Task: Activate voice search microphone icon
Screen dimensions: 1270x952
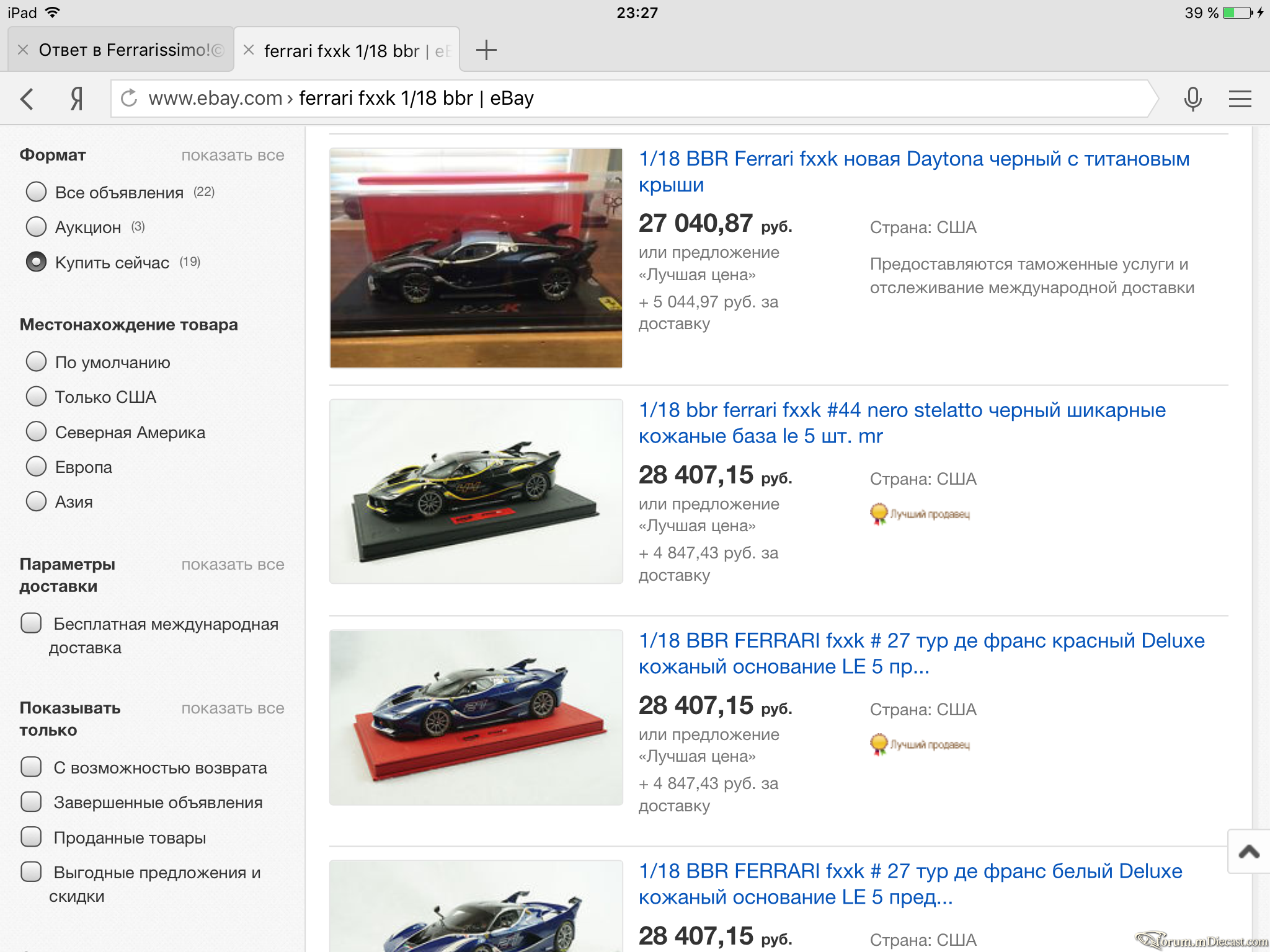Action: [x=1192, y=99]
